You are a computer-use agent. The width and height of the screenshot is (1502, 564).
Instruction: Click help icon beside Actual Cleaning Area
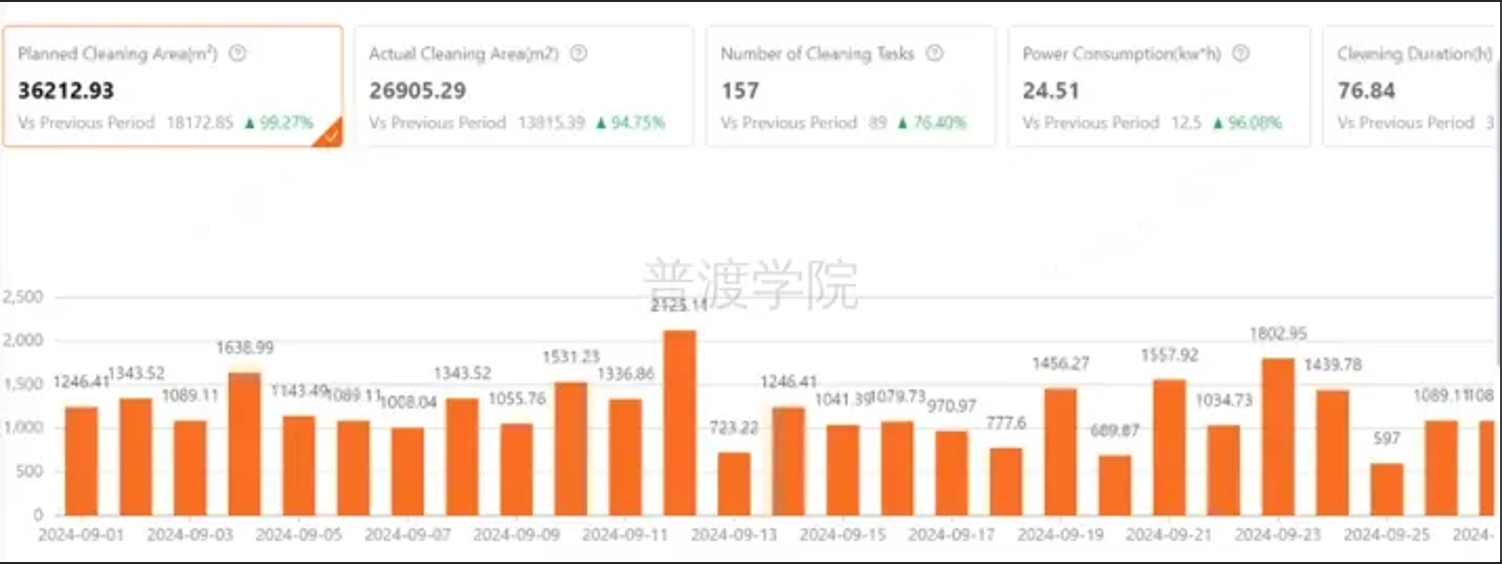[578, 54]
